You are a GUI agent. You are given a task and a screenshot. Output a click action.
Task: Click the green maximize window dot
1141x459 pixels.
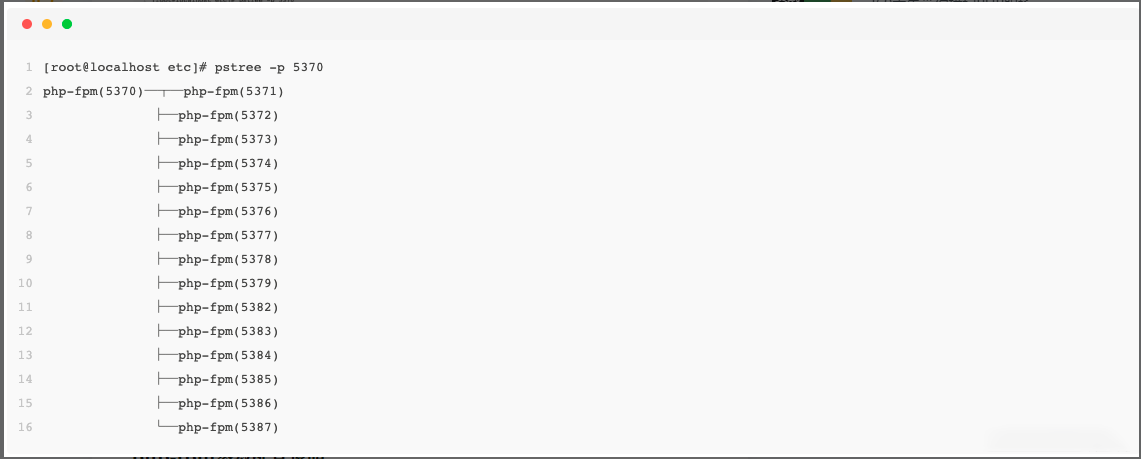click(67, 24)
